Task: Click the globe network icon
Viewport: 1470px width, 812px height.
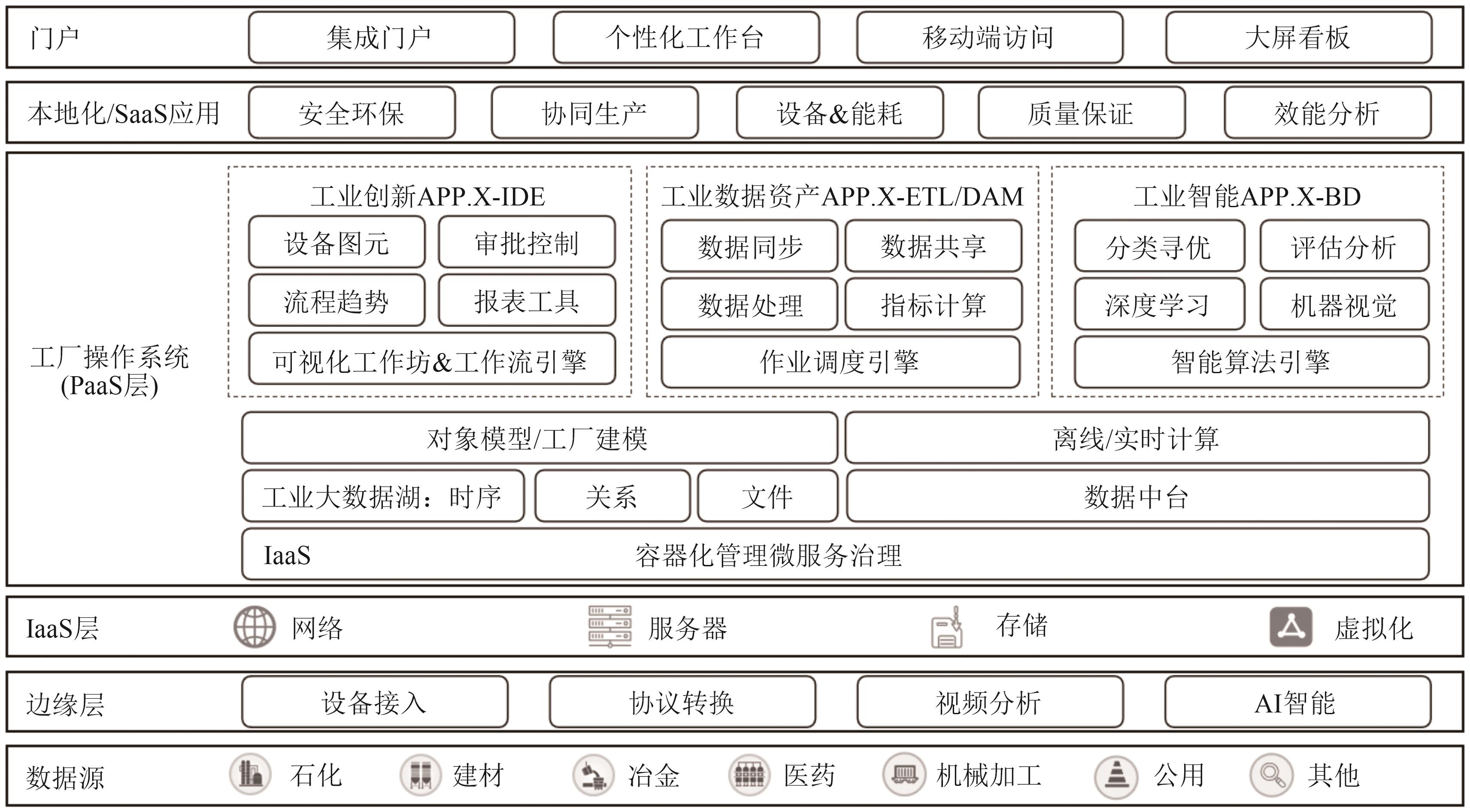Action: (255, 627)
